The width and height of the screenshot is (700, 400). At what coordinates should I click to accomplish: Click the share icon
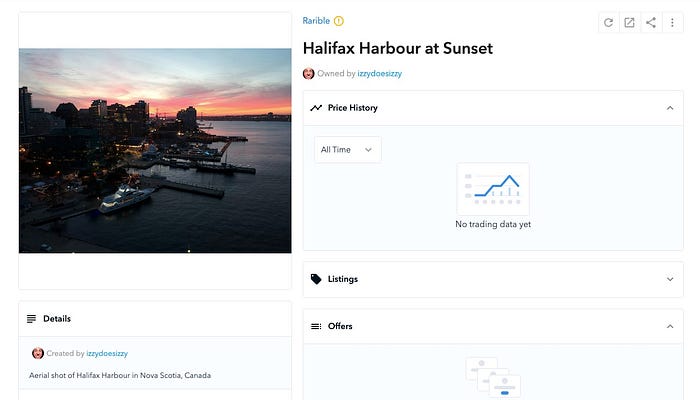pos(651,23)
